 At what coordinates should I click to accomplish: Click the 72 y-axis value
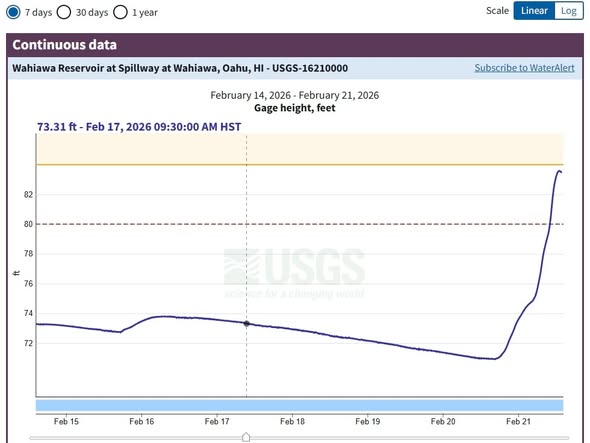point(28,343)
